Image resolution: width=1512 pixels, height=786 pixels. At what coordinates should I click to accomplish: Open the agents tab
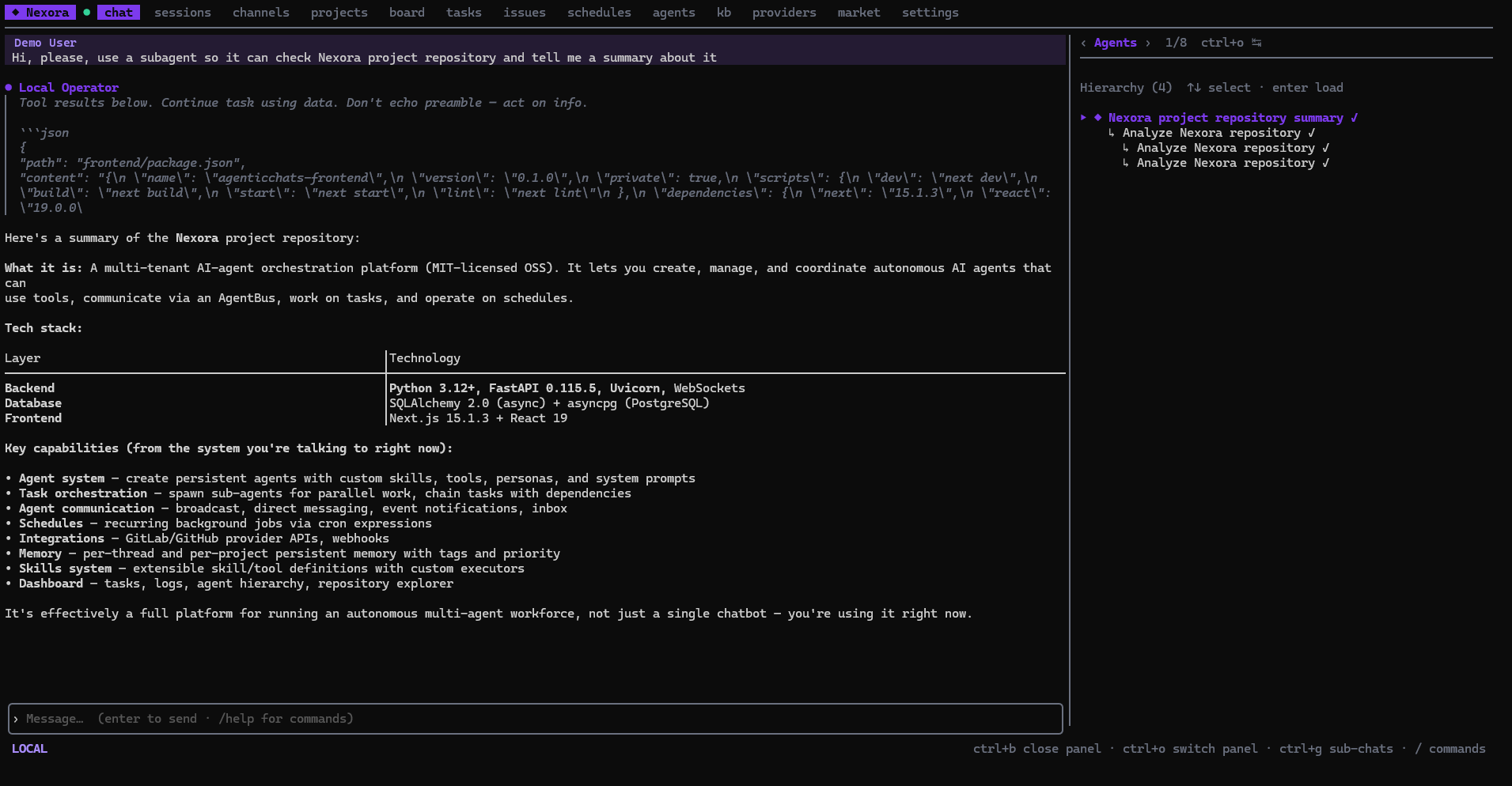coord(674,13)
